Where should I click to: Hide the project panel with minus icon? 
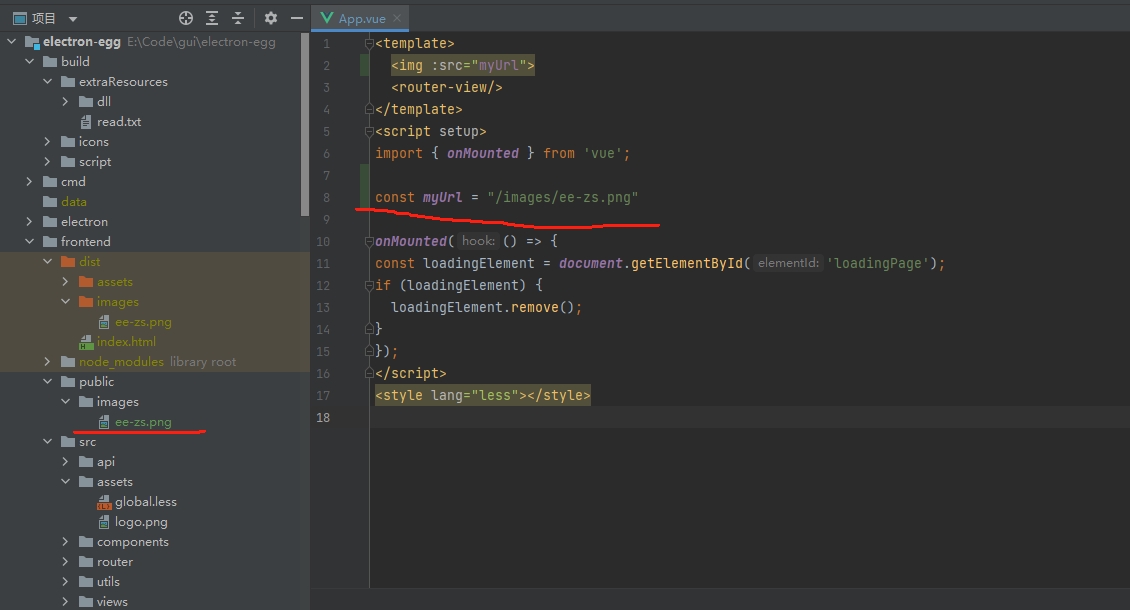coord(296,18)
